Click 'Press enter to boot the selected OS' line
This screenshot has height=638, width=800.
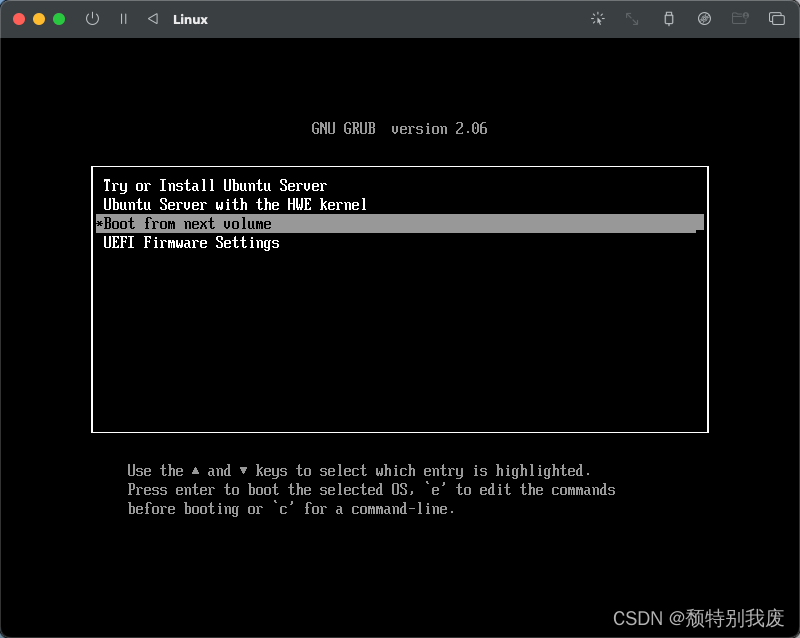click(x=371, y=489)
